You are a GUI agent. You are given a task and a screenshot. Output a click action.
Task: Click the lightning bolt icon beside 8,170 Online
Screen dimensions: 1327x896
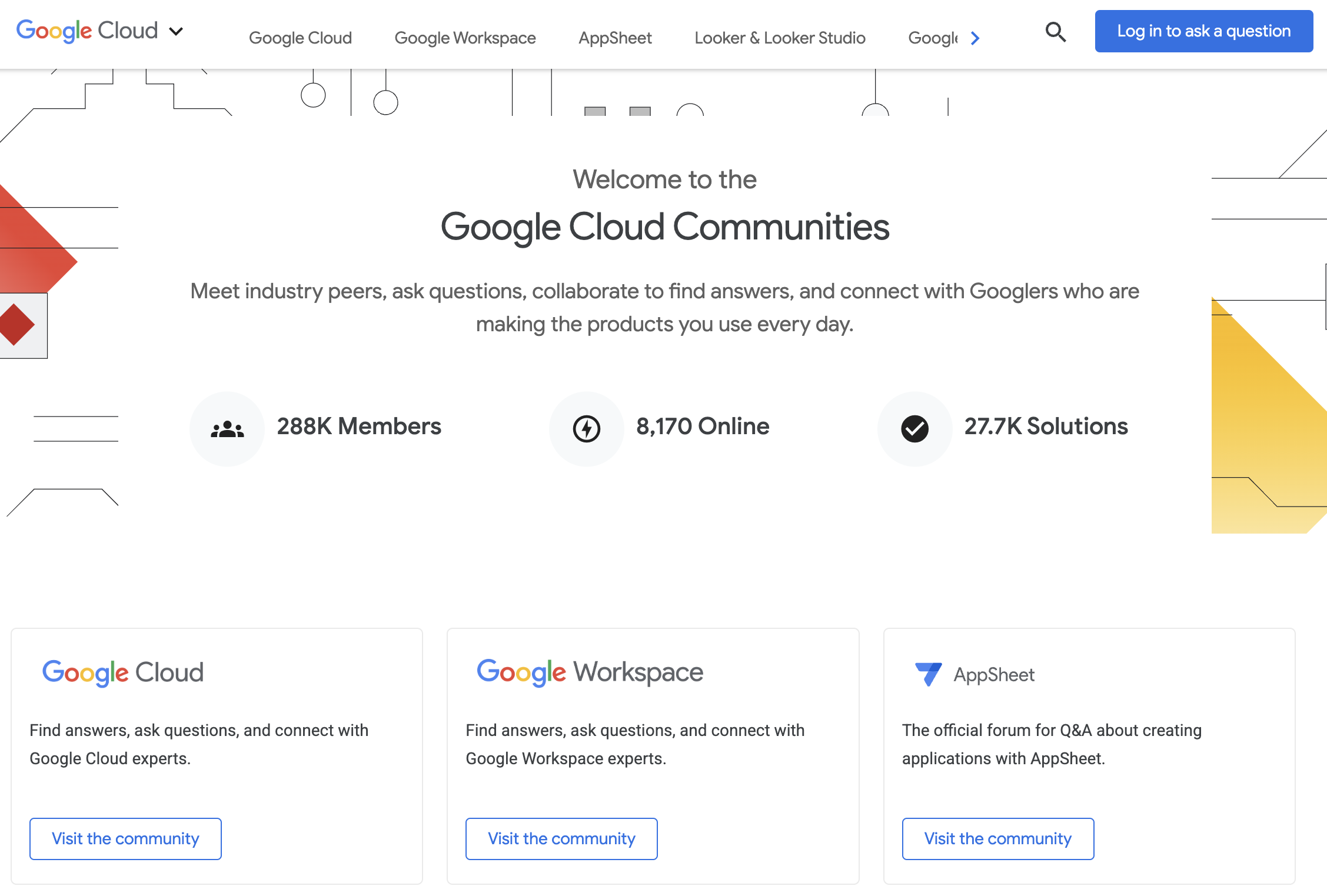click(x=586, y=428)
